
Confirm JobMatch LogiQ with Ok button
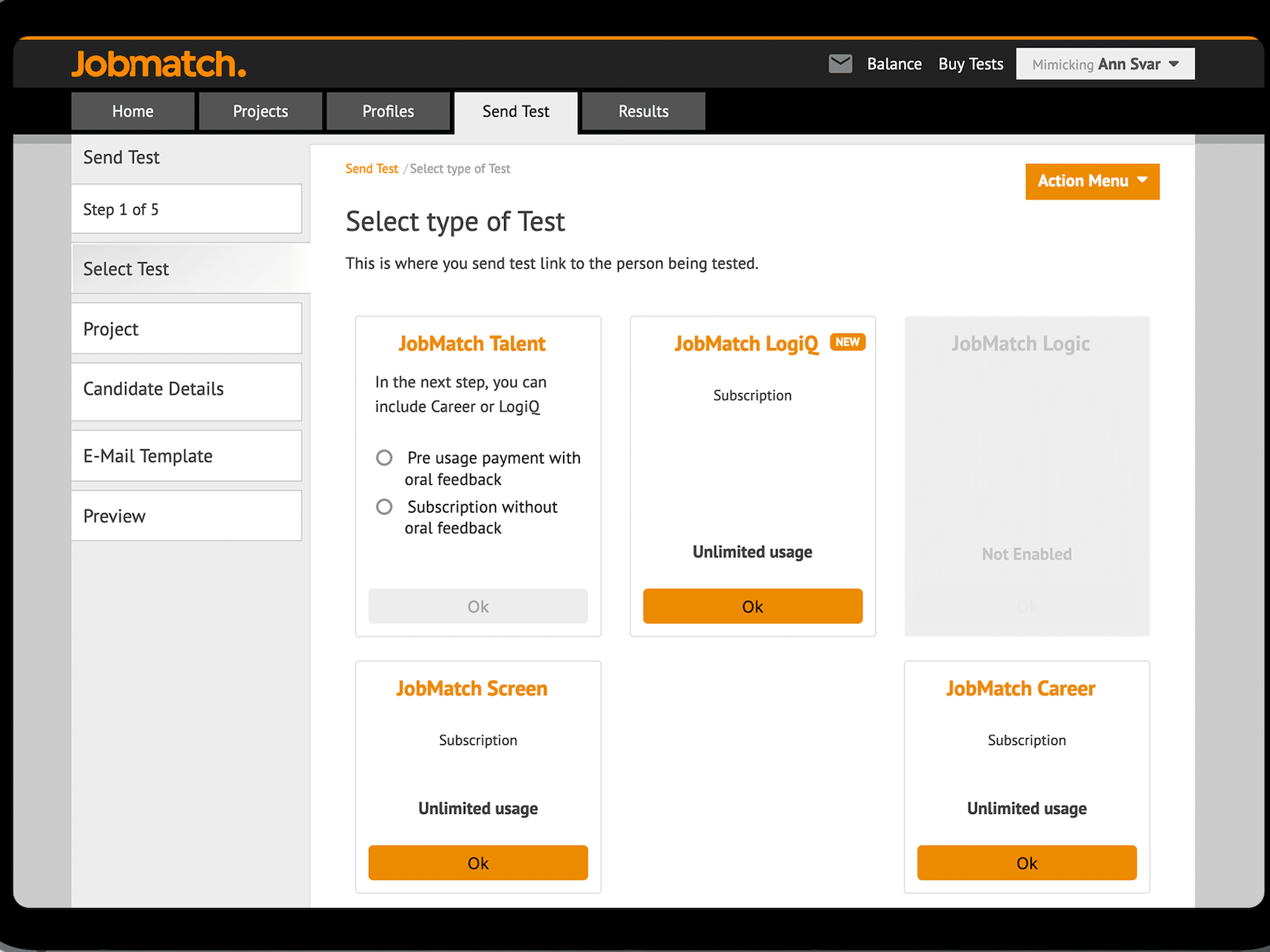tap(753, 606)
